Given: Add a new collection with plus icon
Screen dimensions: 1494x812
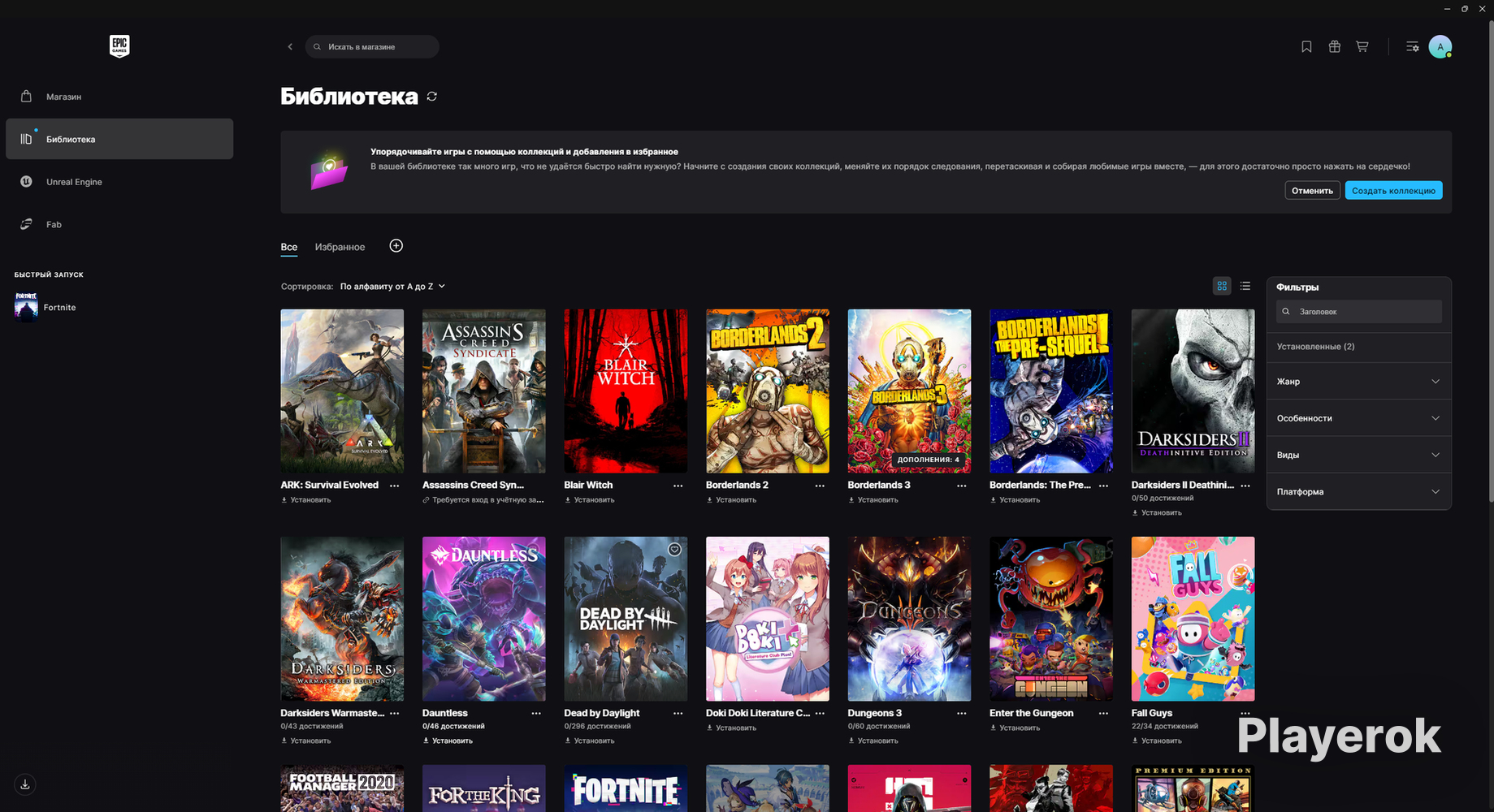Looking at the screenshot, I should coord(396,246).
